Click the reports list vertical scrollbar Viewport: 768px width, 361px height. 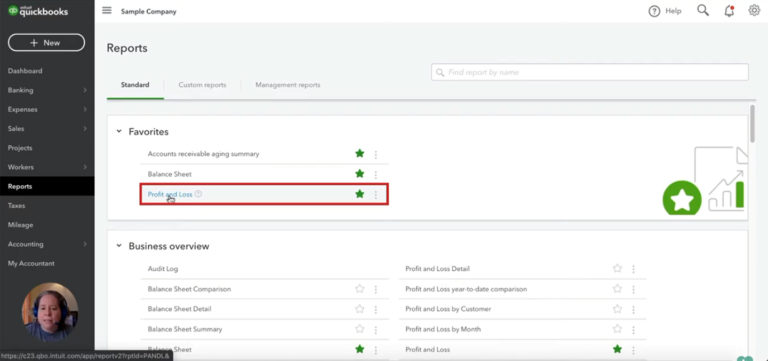(752, 123)
